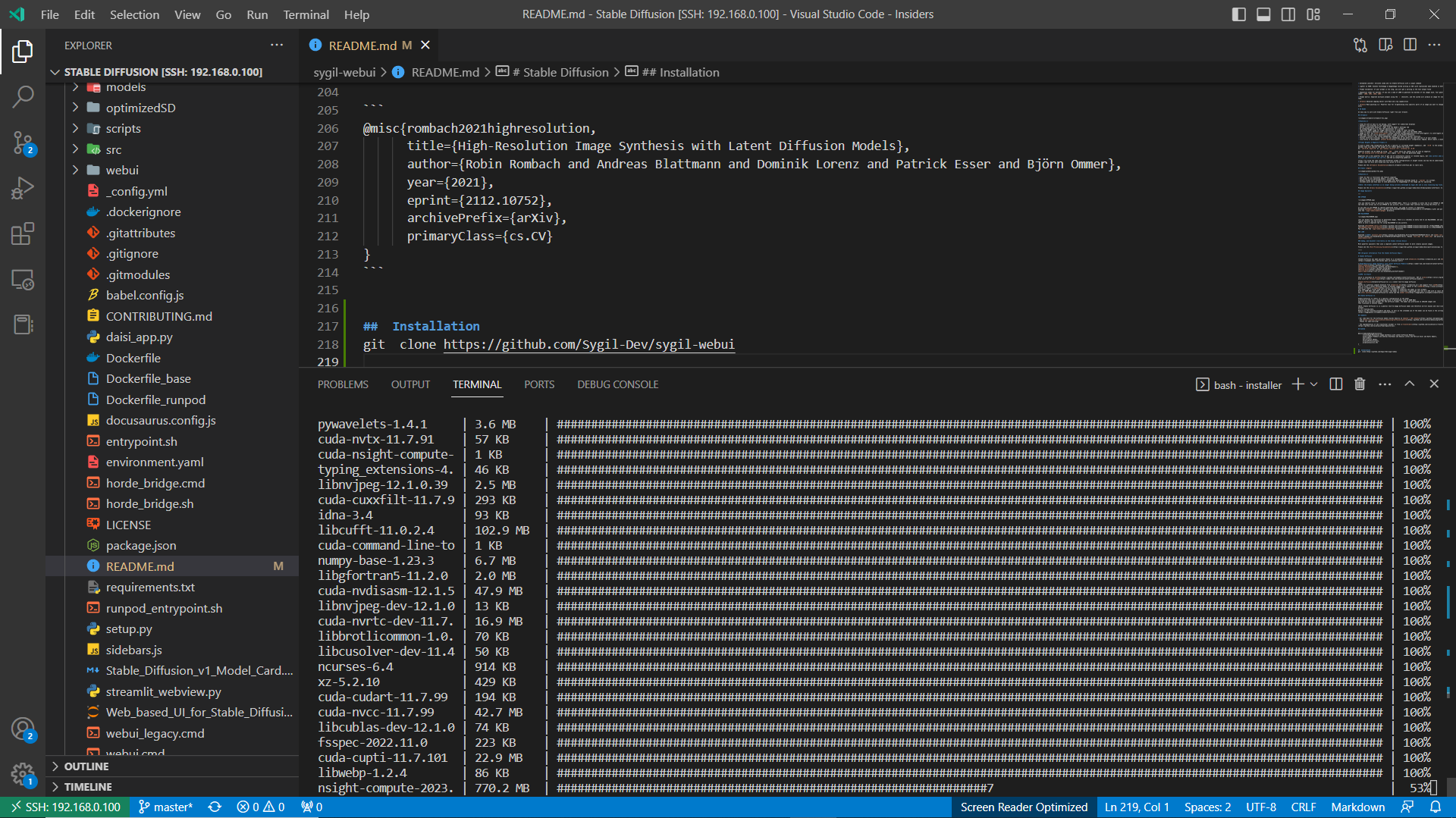Change Spaces: 2 indentation setting

coord(1207,807)
